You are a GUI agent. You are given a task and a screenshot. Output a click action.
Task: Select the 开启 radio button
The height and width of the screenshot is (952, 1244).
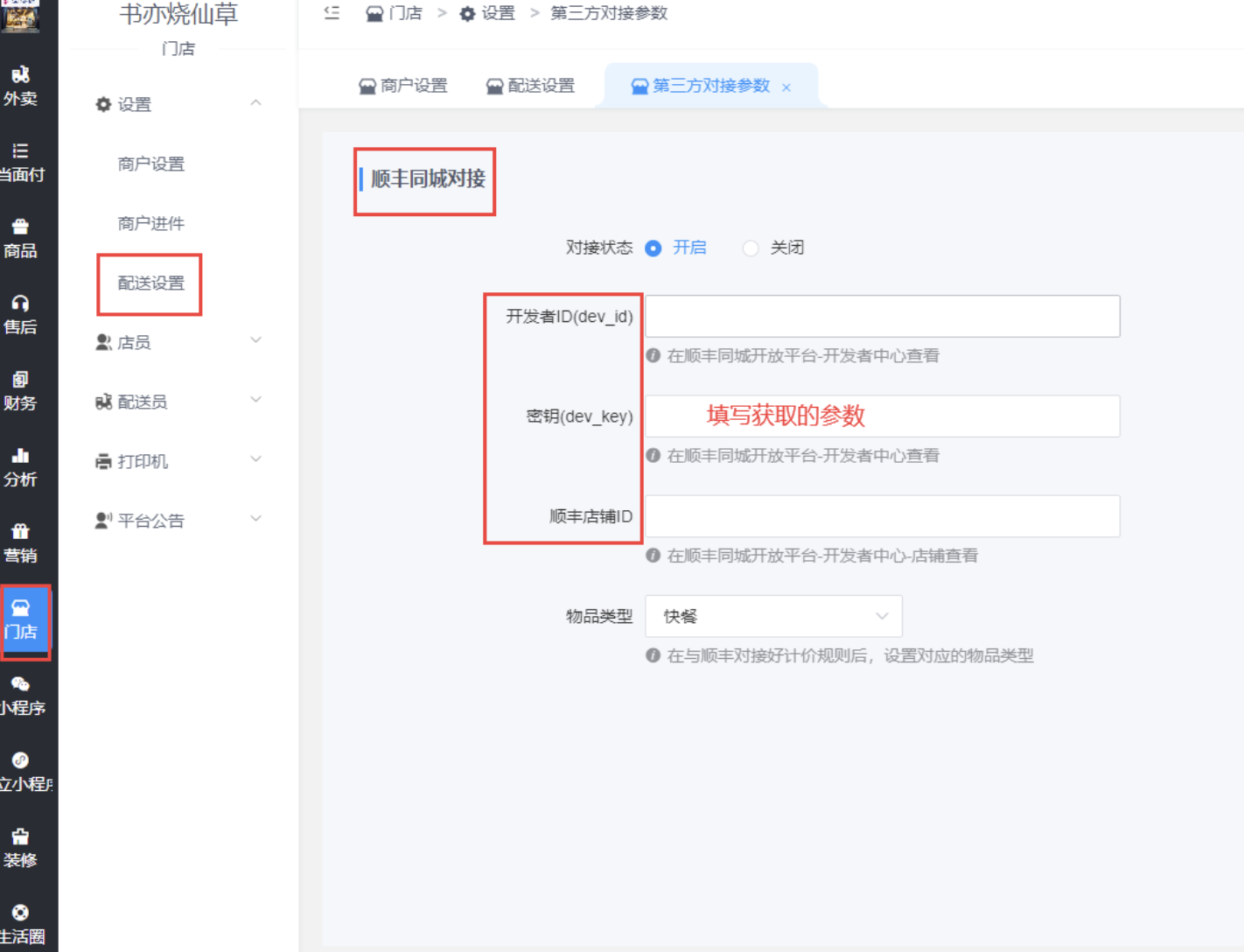[653, 248]
